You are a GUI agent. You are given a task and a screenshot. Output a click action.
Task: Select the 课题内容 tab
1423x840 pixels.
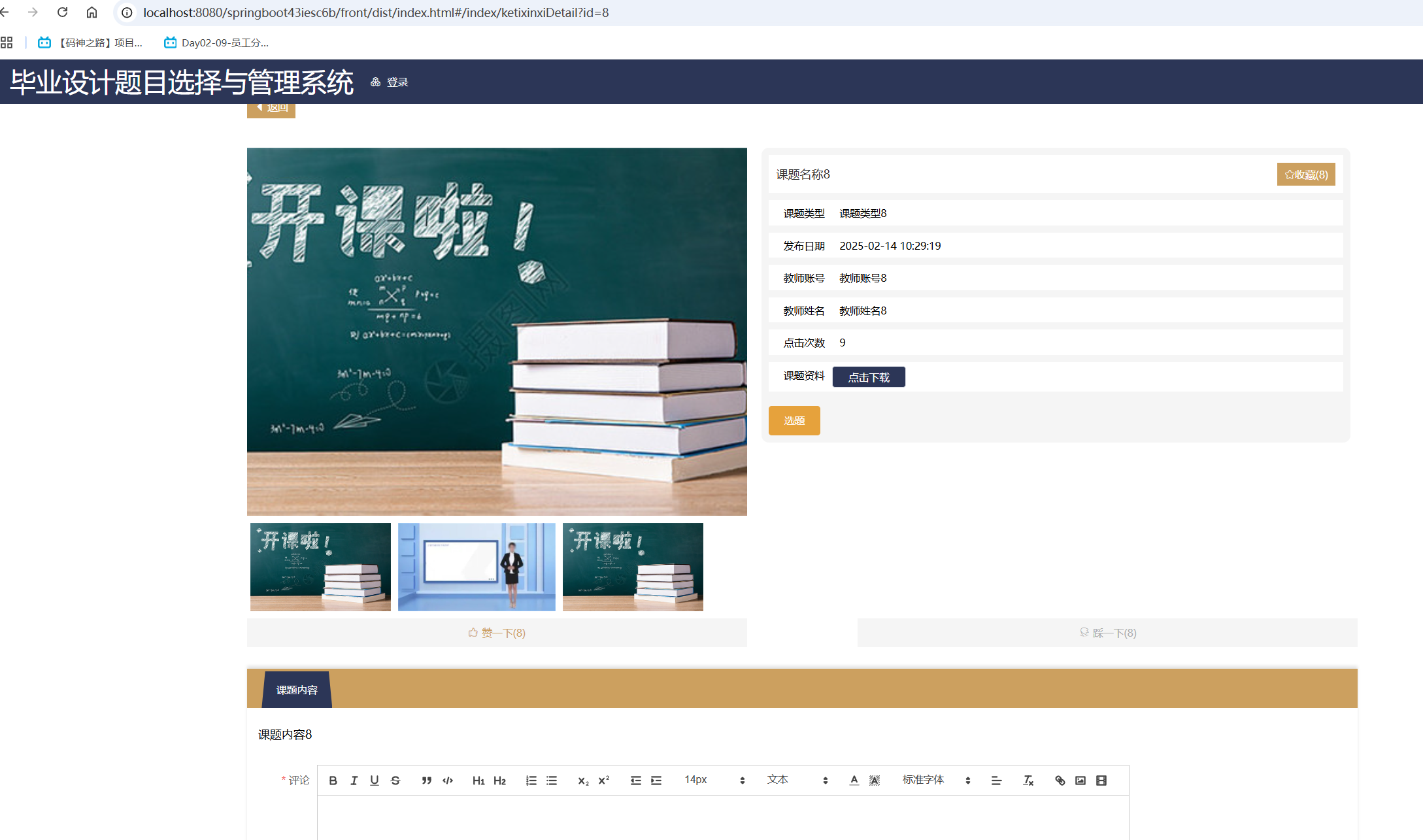coord(297,690)
